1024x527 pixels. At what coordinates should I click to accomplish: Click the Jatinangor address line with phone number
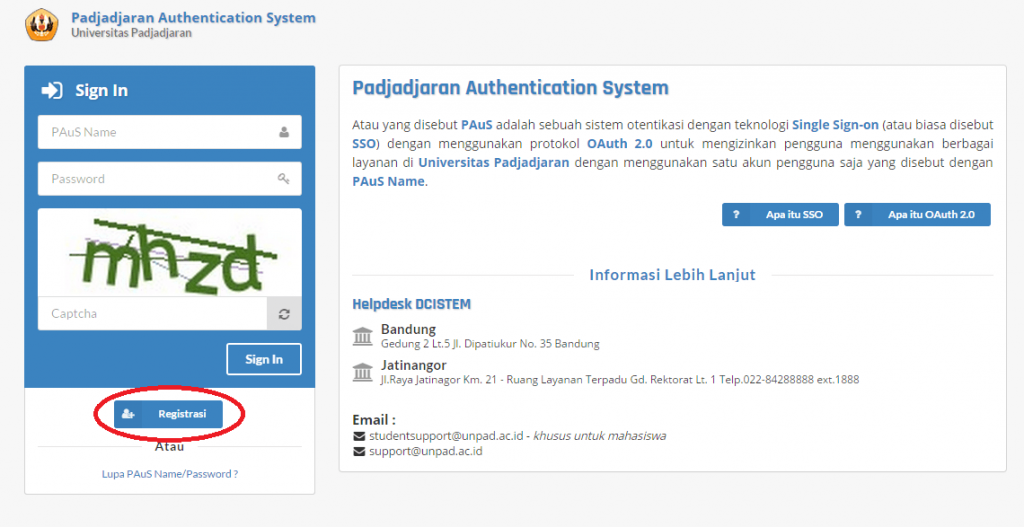click(620, 379)
